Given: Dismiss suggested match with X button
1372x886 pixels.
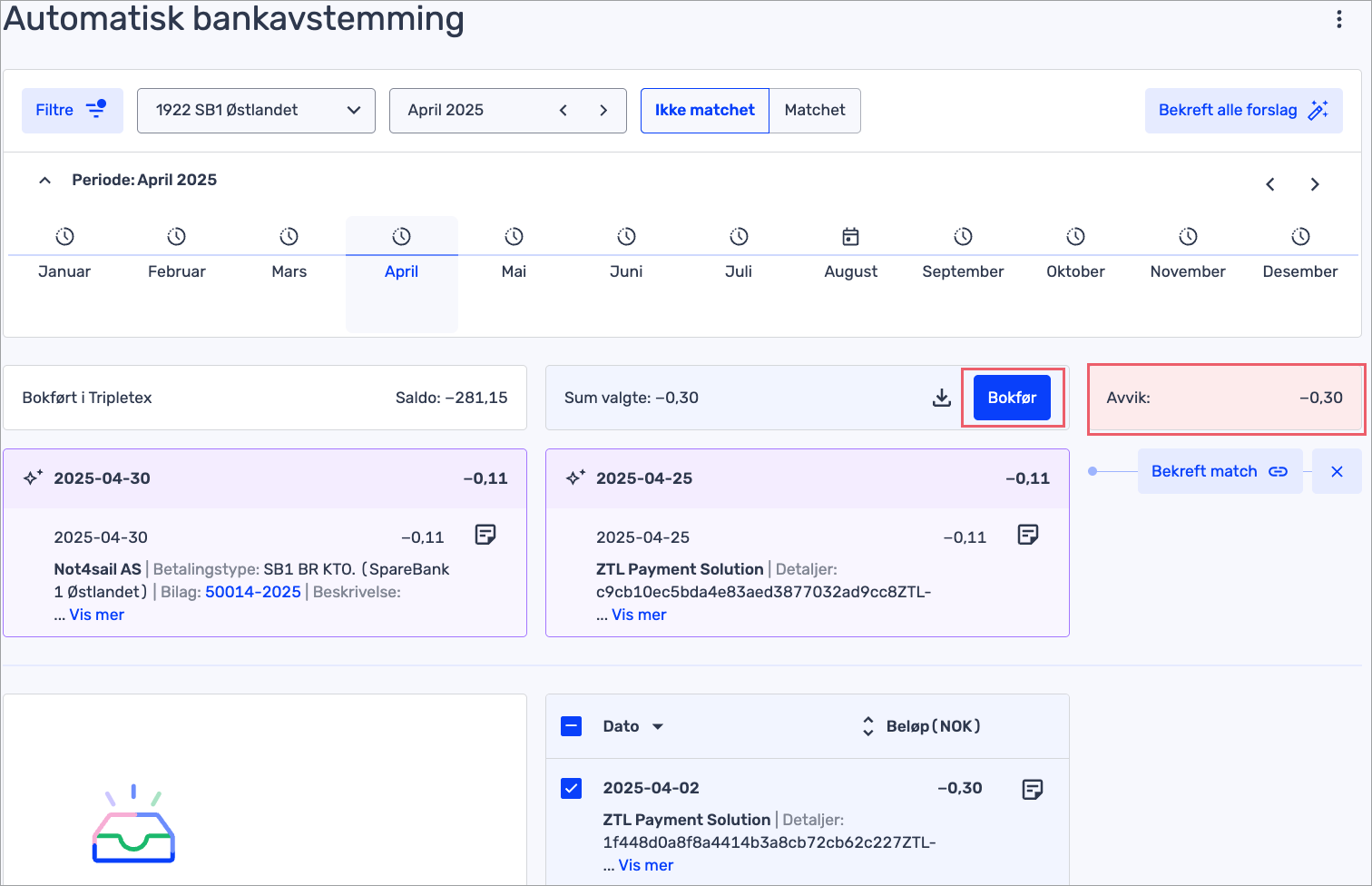Looking at the screenshot, I should (1336, 471).
